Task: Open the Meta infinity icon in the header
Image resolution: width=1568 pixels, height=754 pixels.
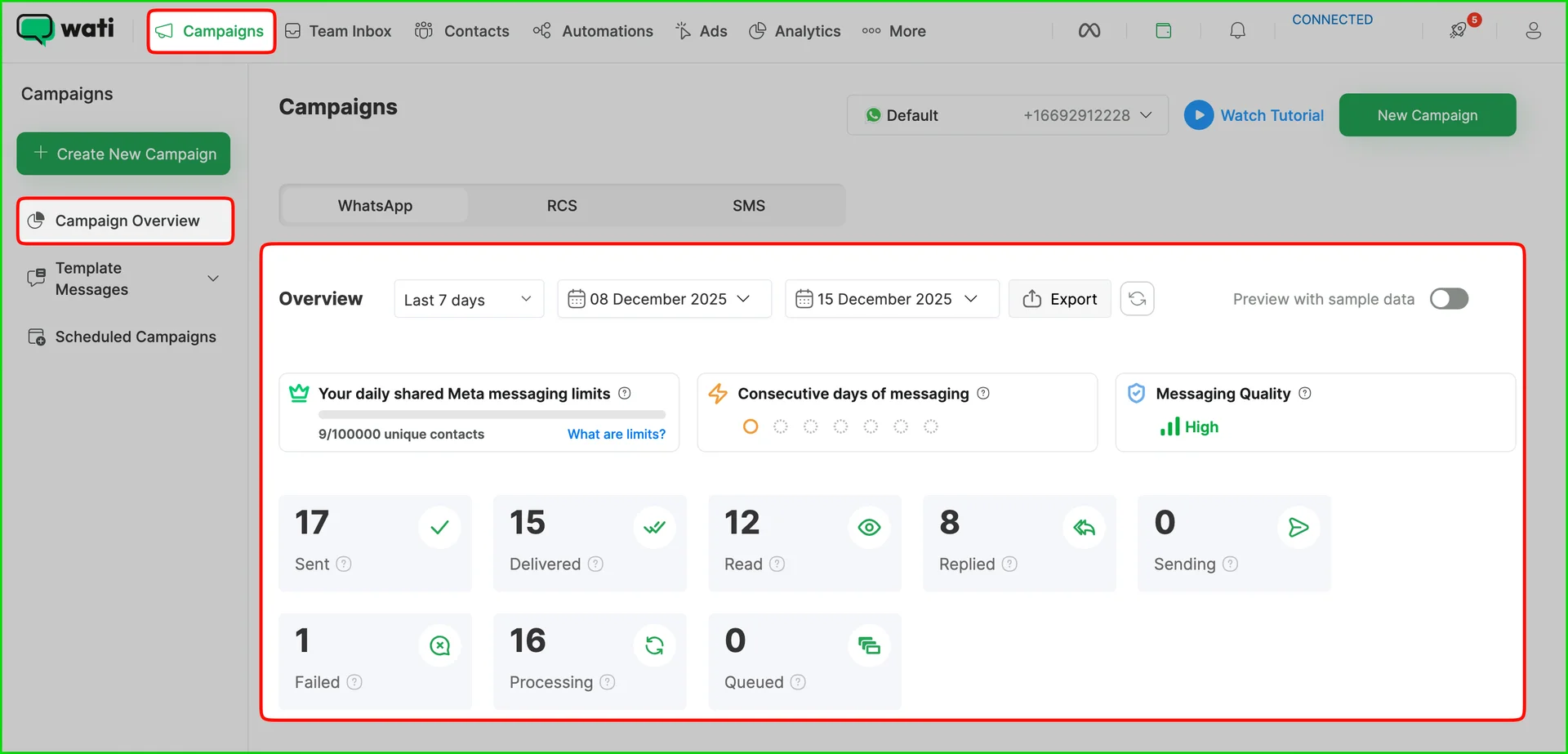Action: click(x=1089, y=30)
